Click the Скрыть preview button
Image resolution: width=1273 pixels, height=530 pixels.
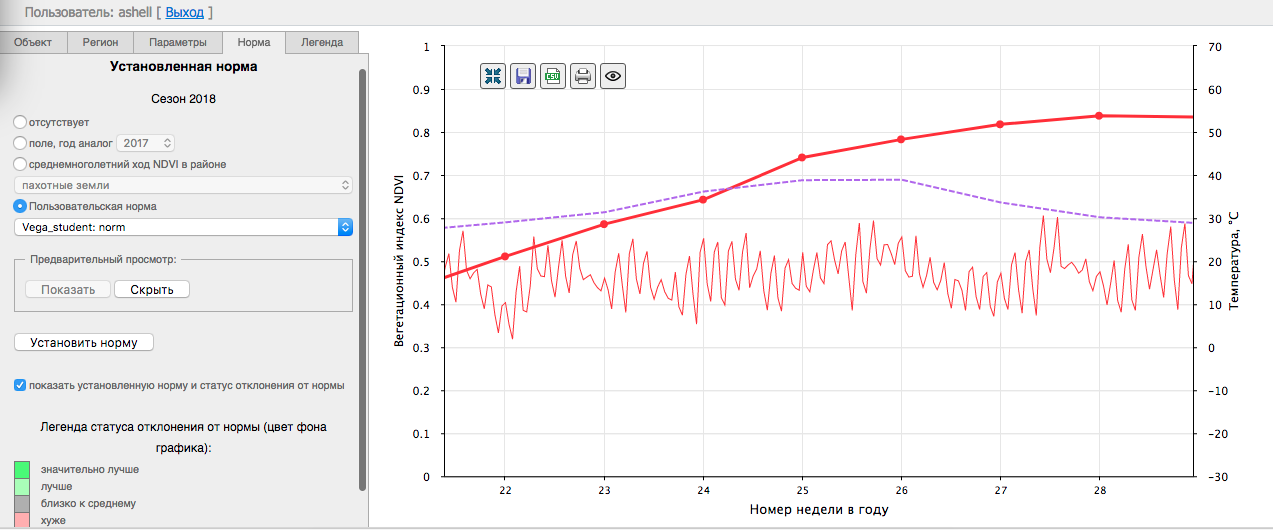pos(152,289)
